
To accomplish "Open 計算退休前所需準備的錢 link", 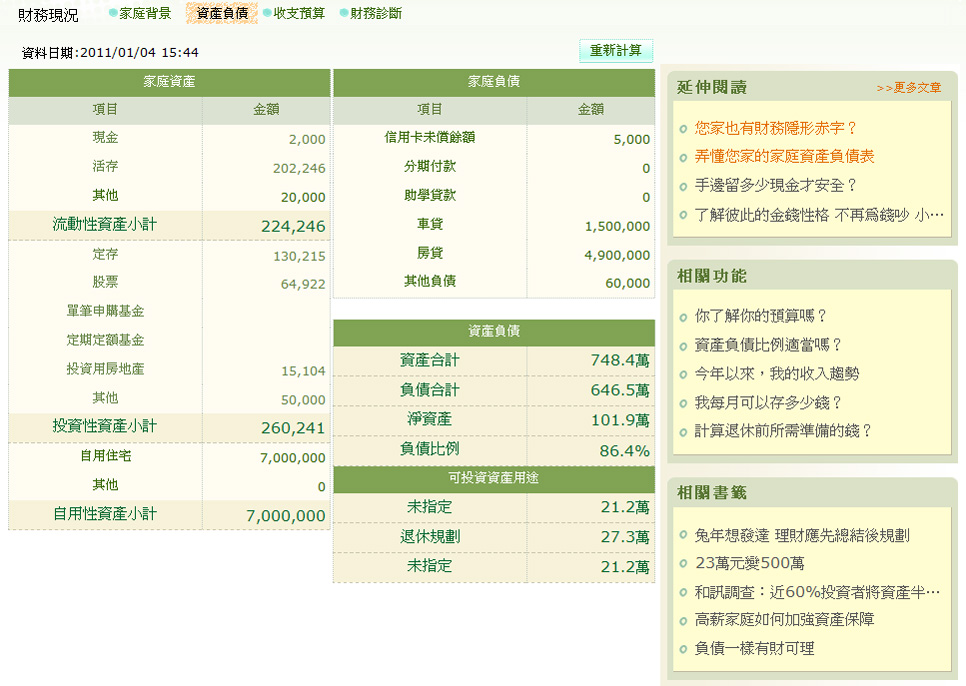I will pyautogui.click(x=784, y=431).
